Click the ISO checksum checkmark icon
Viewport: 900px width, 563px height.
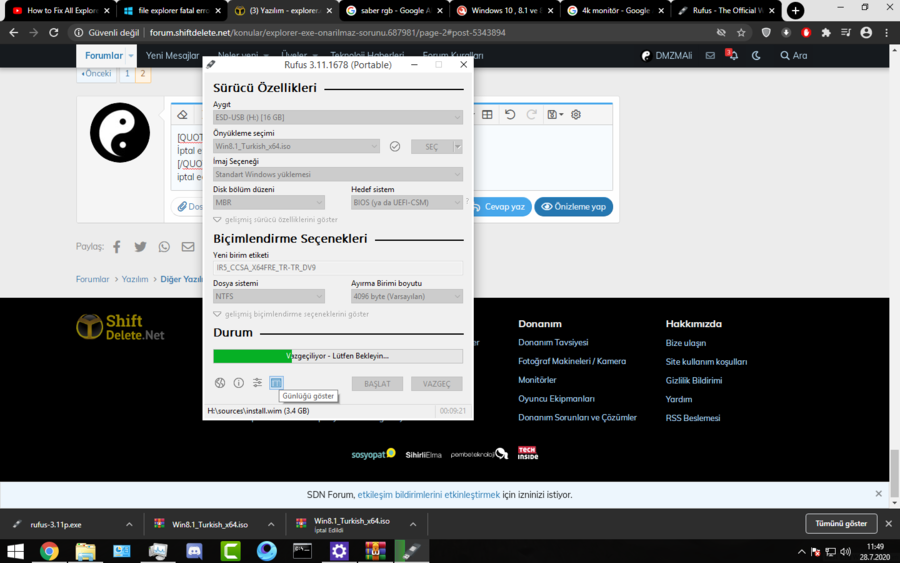[x=395, y=146]
